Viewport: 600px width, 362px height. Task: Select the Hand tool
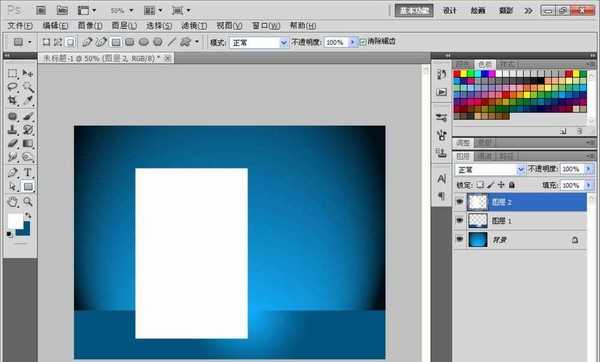click(13, 202)
